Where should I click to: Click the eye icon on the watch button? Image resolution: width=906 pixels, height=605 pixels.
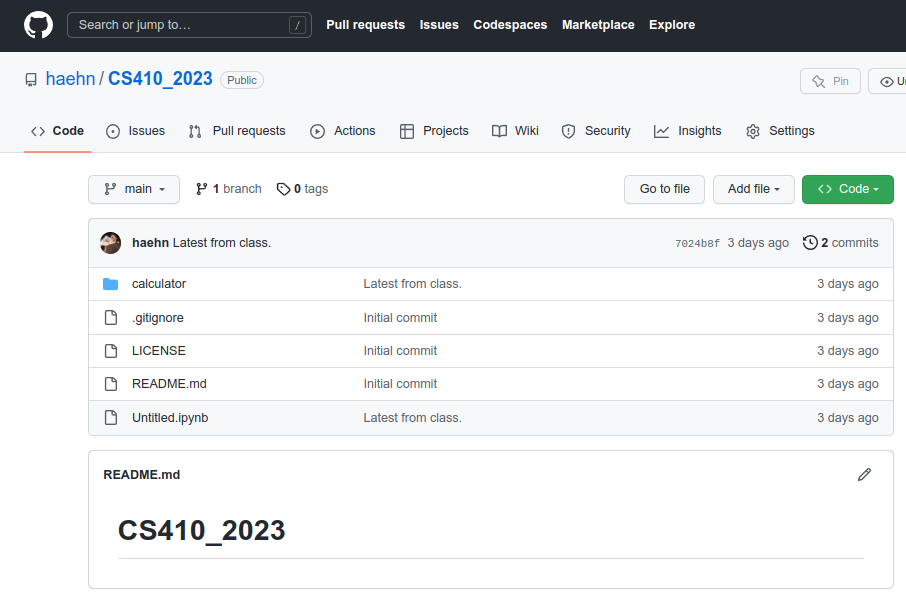click(x=886, y=82)
